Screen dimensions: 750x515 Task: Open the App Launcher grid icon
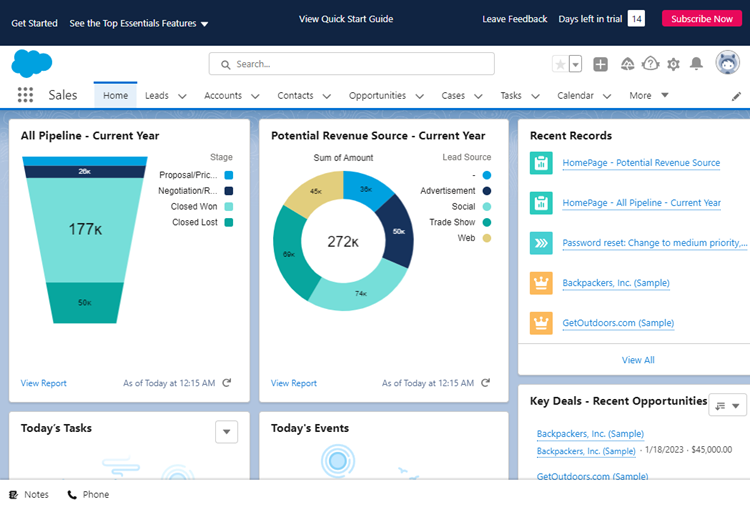click(25, 96)
